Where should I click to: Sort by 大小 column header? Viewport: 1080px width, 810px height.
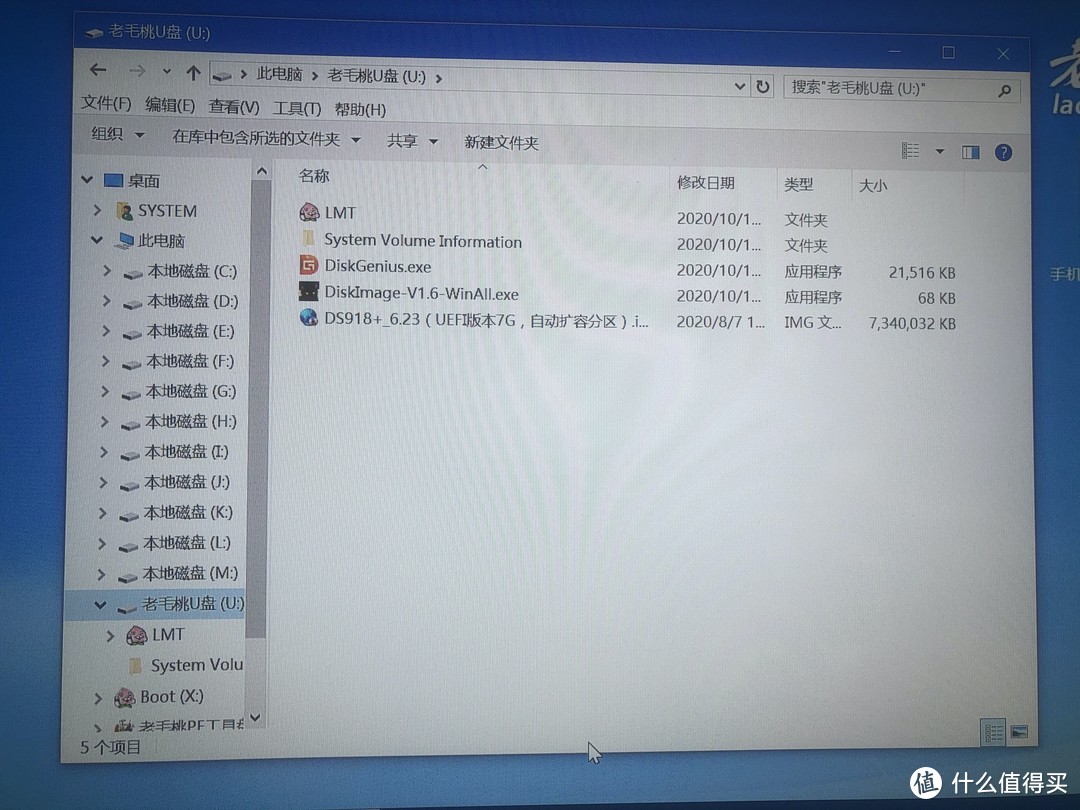coord(873,186)
